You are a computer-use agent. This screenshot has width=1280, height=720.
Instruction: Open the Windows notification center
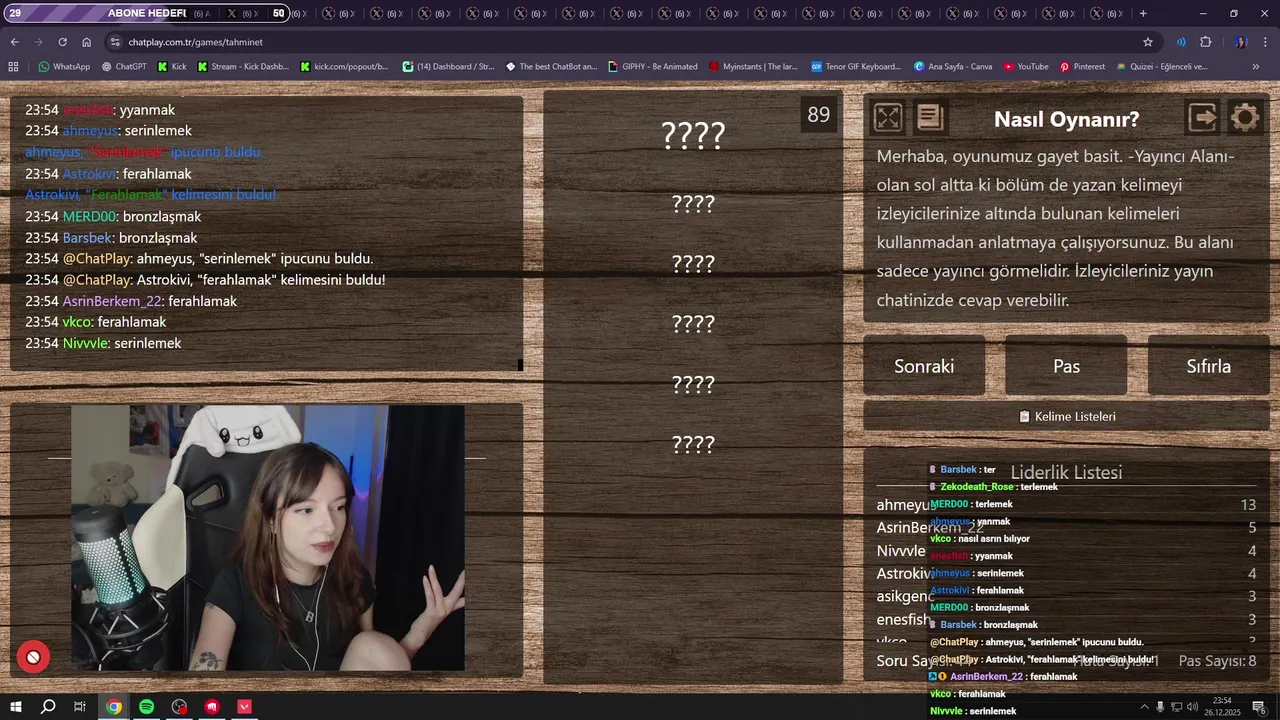(1258, 707)
